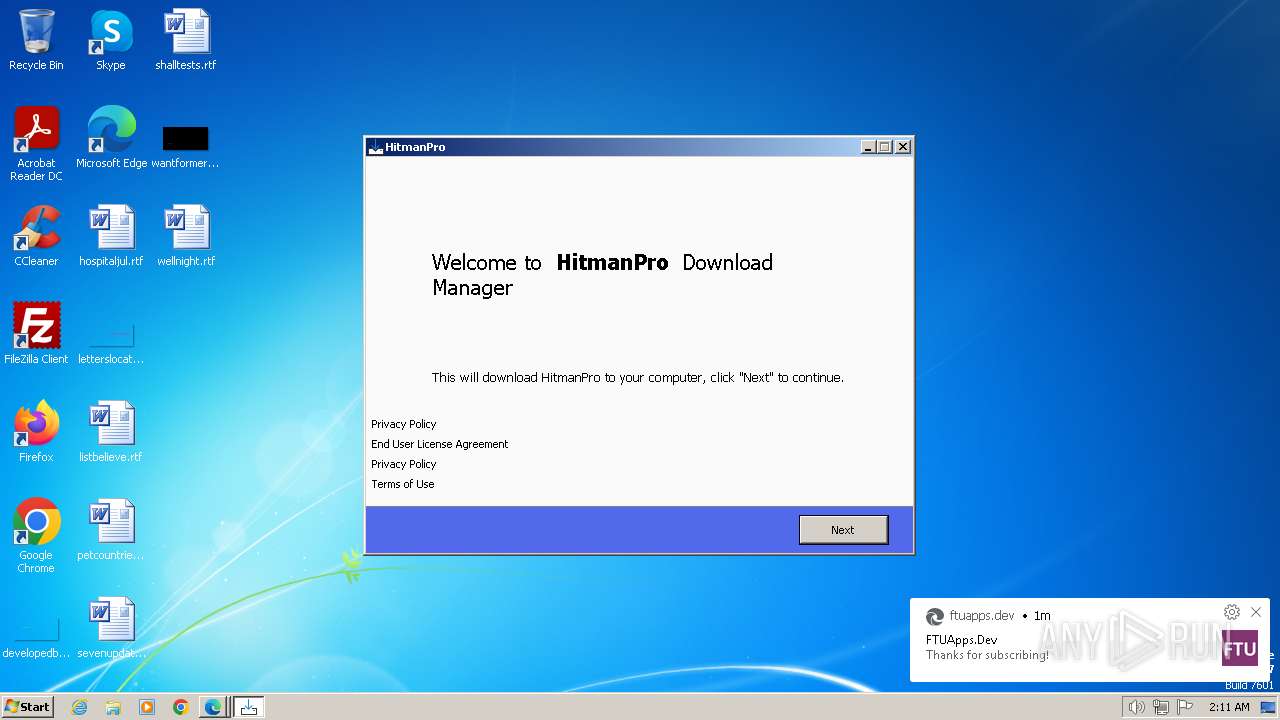Minimize the HitmanPro window
Image resolution: width=1280 pixels, height=720 pixels.
[x=868, y=147]
